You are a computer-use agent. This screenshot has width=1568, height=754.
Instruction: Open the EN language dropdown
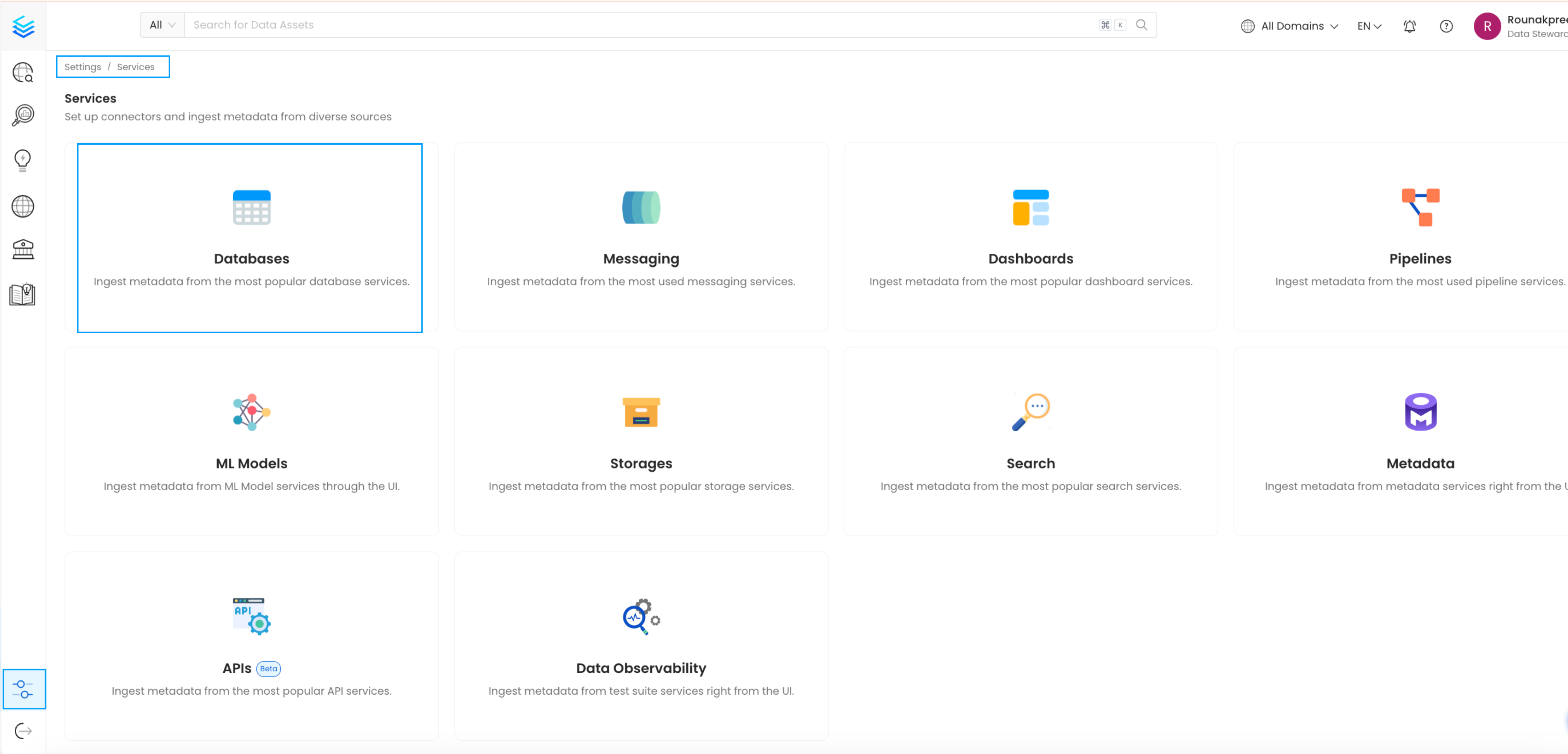(x=1369, y=26)
